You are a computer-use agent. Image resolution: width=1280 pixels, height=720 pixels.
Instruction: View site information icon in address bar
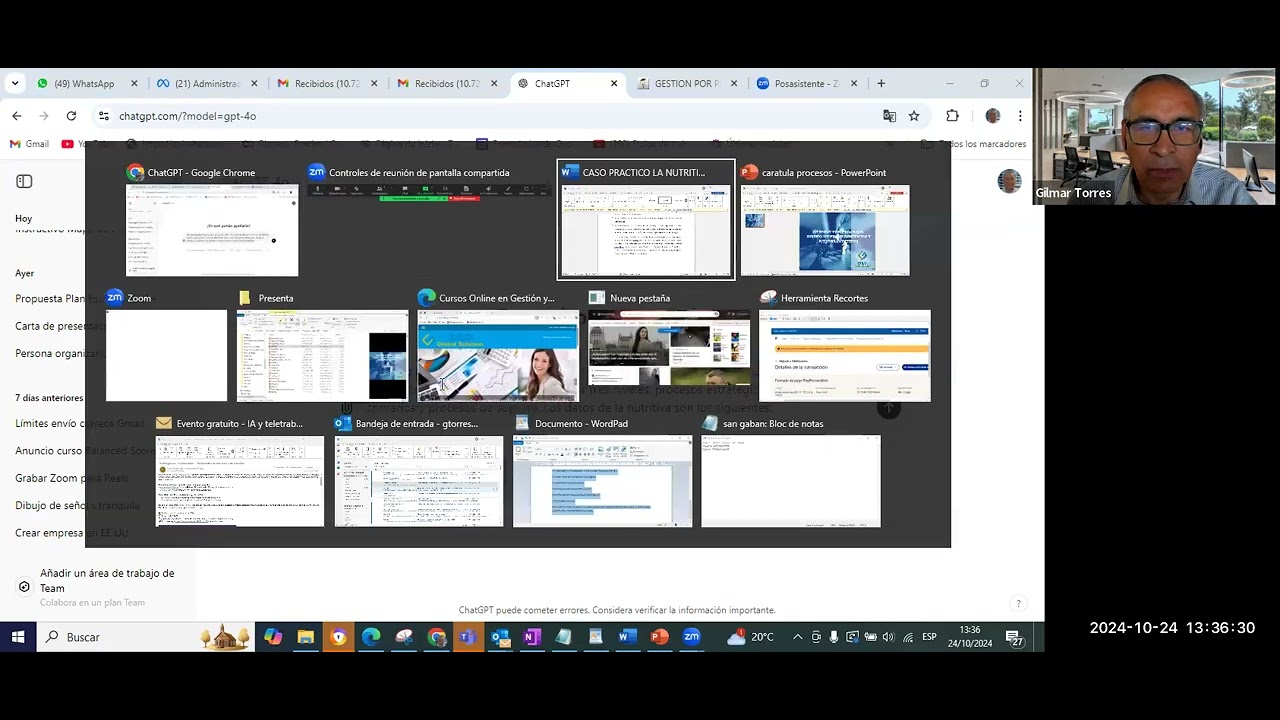(x=104, y=116)
